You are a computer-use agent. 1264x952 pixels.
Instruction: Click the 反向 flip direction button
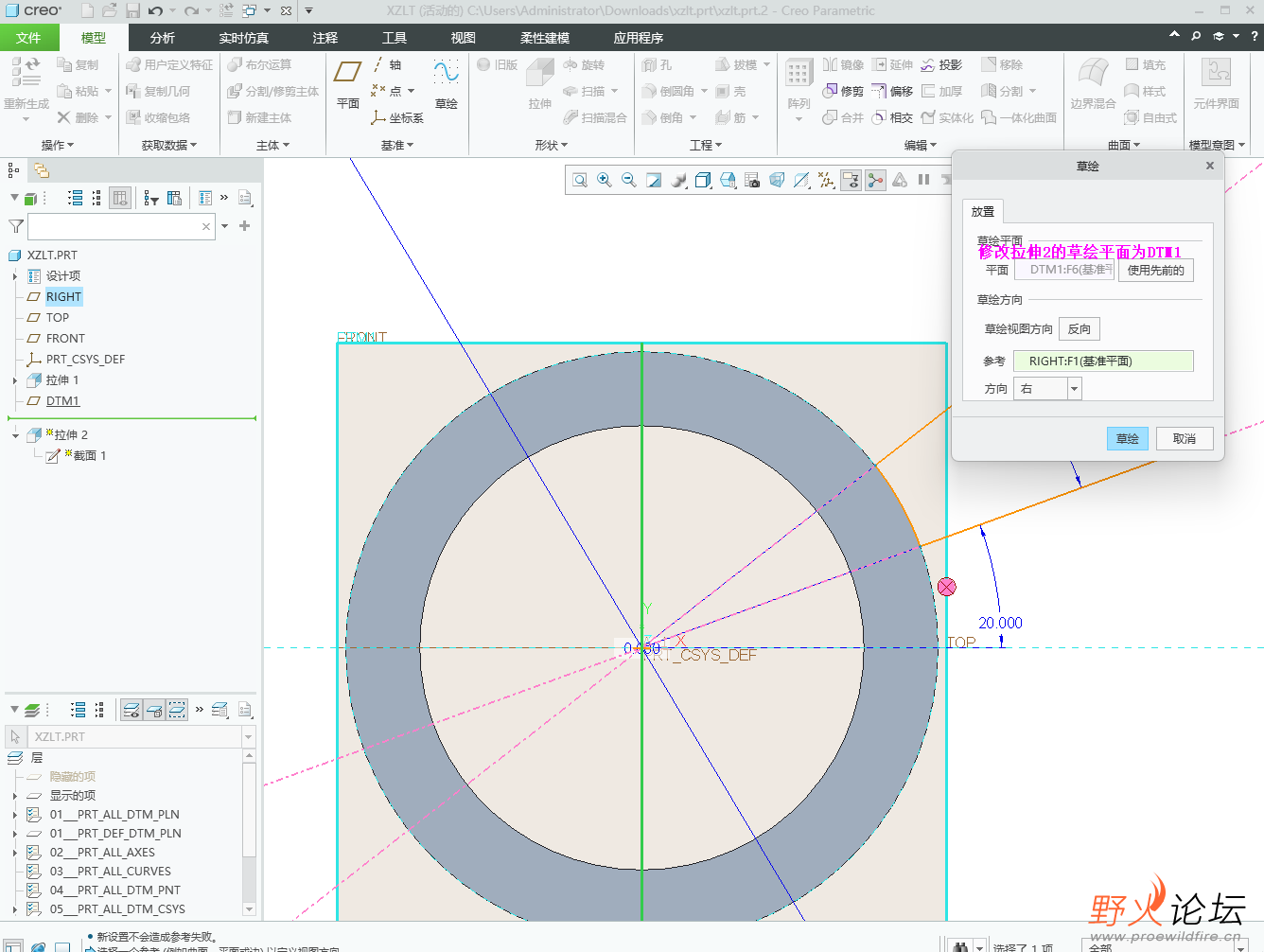click(x=1080, y=328)
